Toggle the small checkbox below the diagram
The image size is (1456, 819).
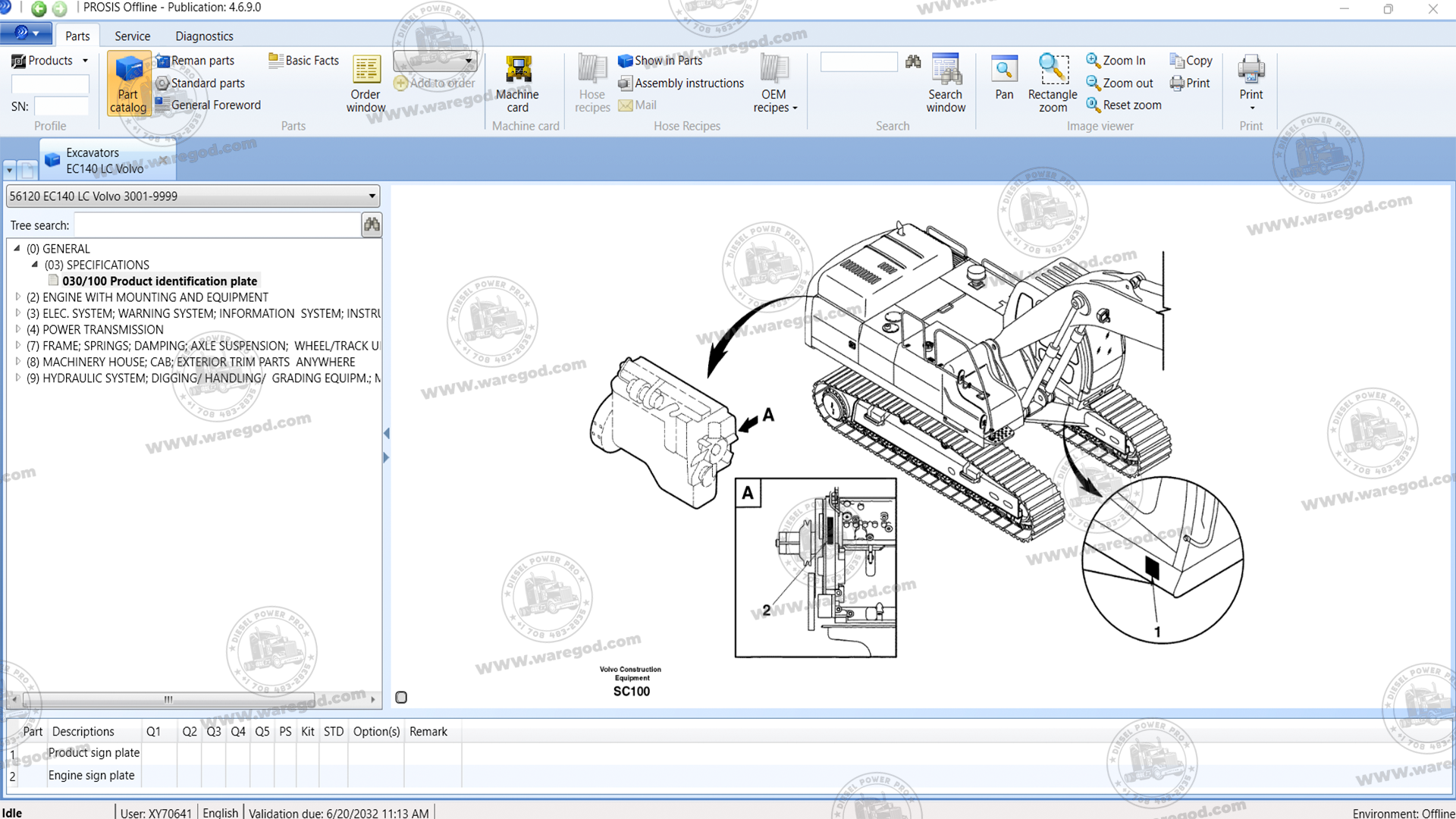click(x=401, y=697)
